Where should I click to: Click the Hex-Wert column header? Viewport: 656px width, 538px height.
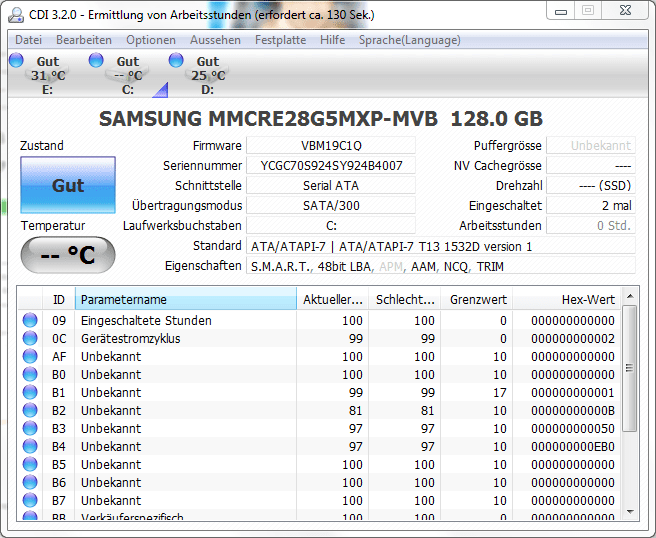point(567,300)
